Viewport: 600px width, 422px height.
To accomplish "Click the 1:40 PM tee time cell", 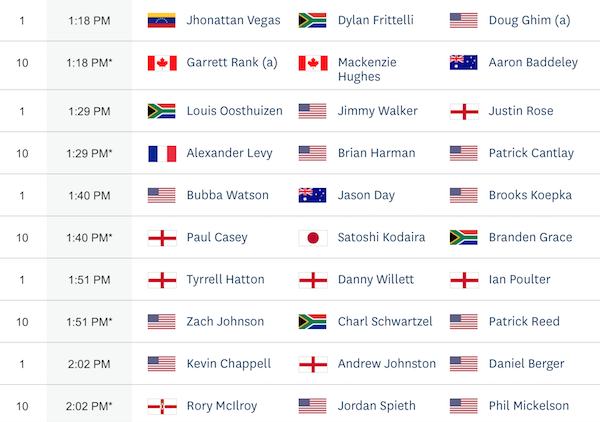I will click(x=89, y=196).
